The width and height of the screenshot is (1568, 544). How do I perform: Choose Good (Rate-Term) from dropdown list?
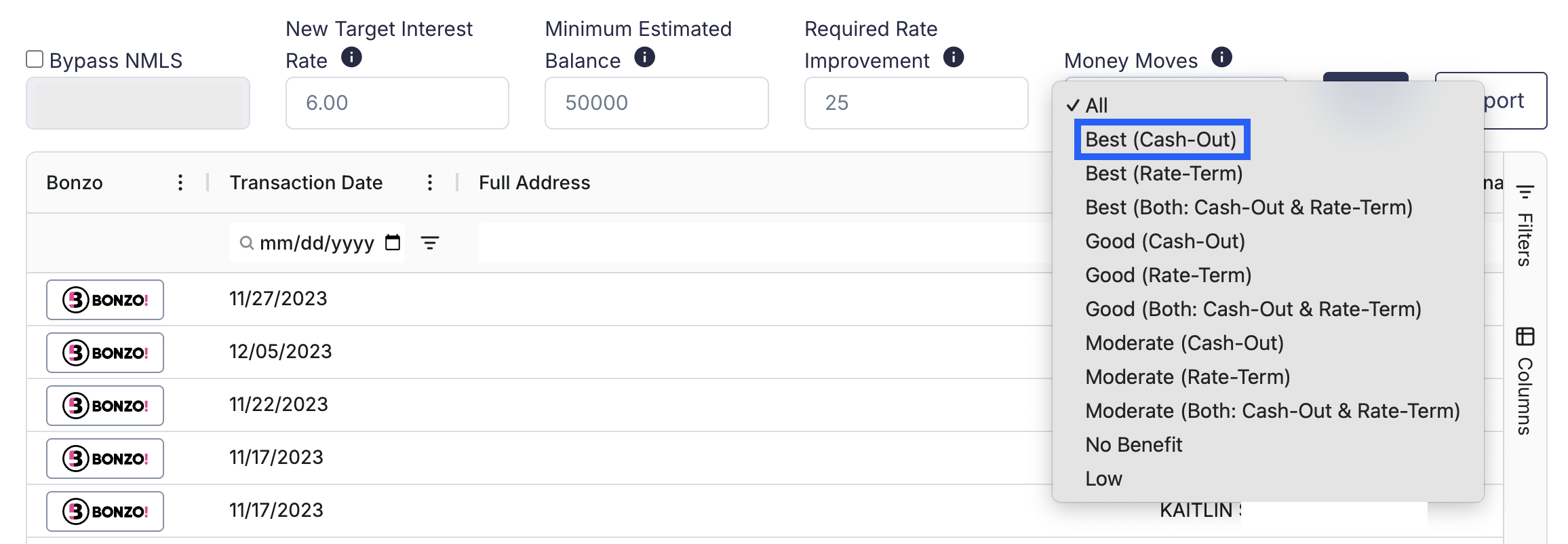tap(1168, 275)
